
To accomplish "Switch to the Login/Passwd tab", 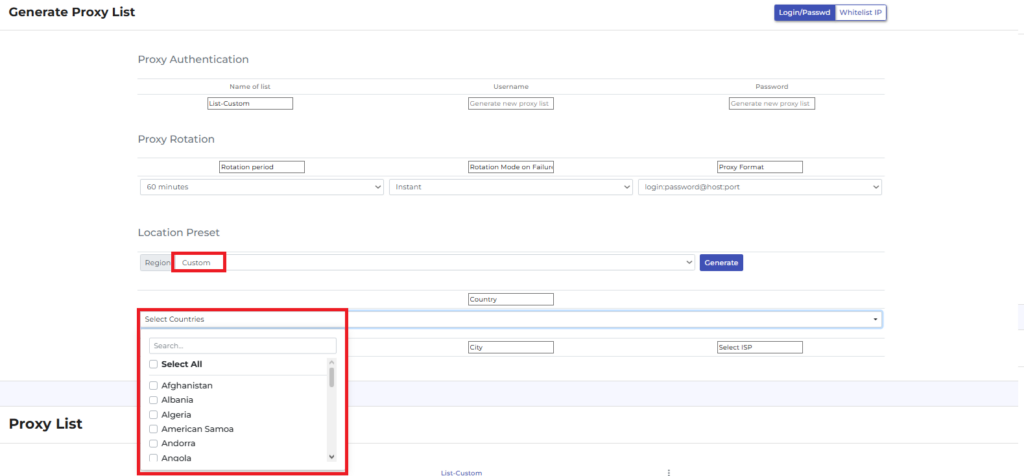I will click(x=804, y=13).
